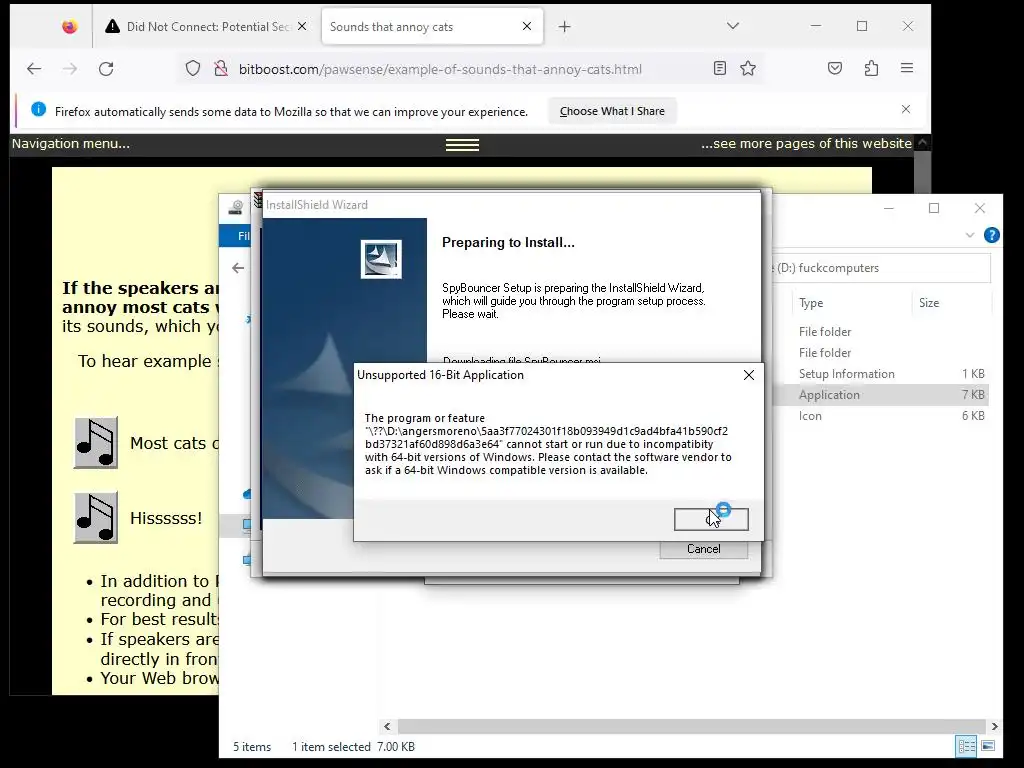
Task: Click Firefox back arrow button
Action: tap(34, 69)
